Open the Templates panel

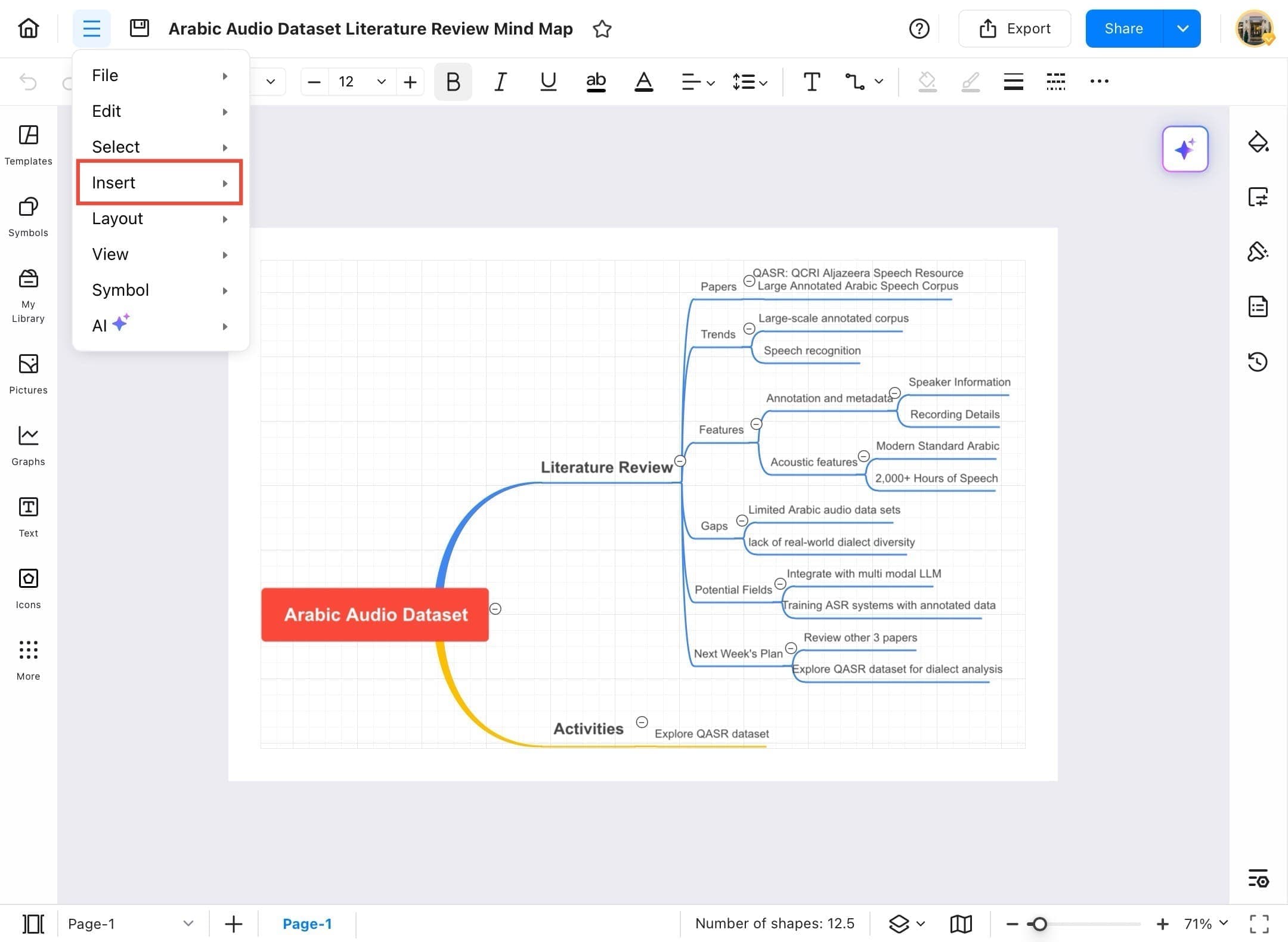[28, 144]
